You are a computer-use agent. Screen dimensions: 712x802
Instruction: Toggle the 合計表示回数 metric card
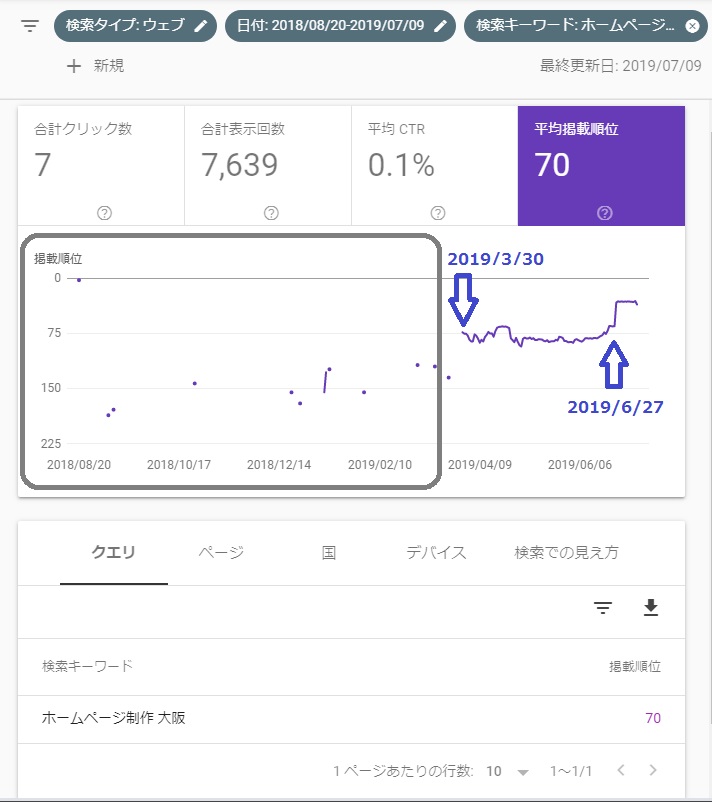(268, 160)
